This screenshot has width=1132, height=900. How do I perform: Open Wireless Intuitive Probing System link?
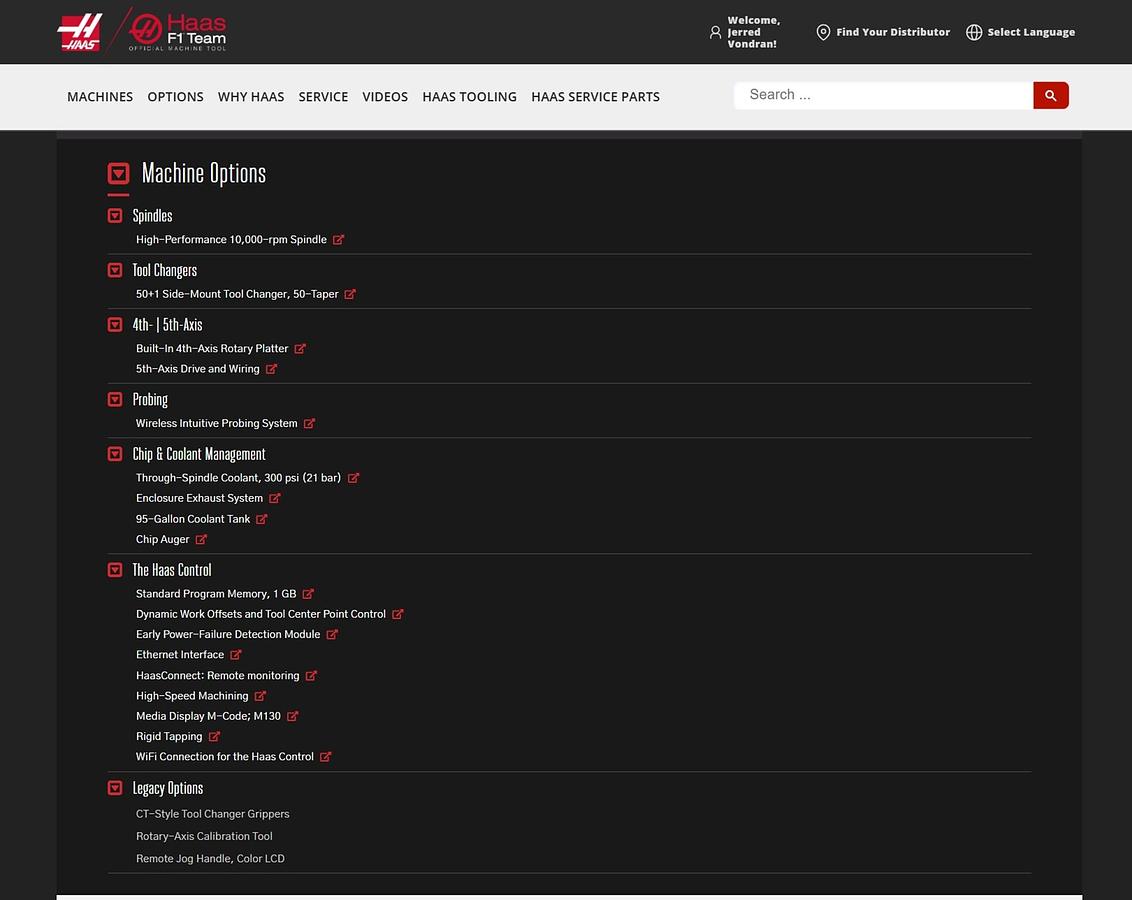[x=216, y=424]
